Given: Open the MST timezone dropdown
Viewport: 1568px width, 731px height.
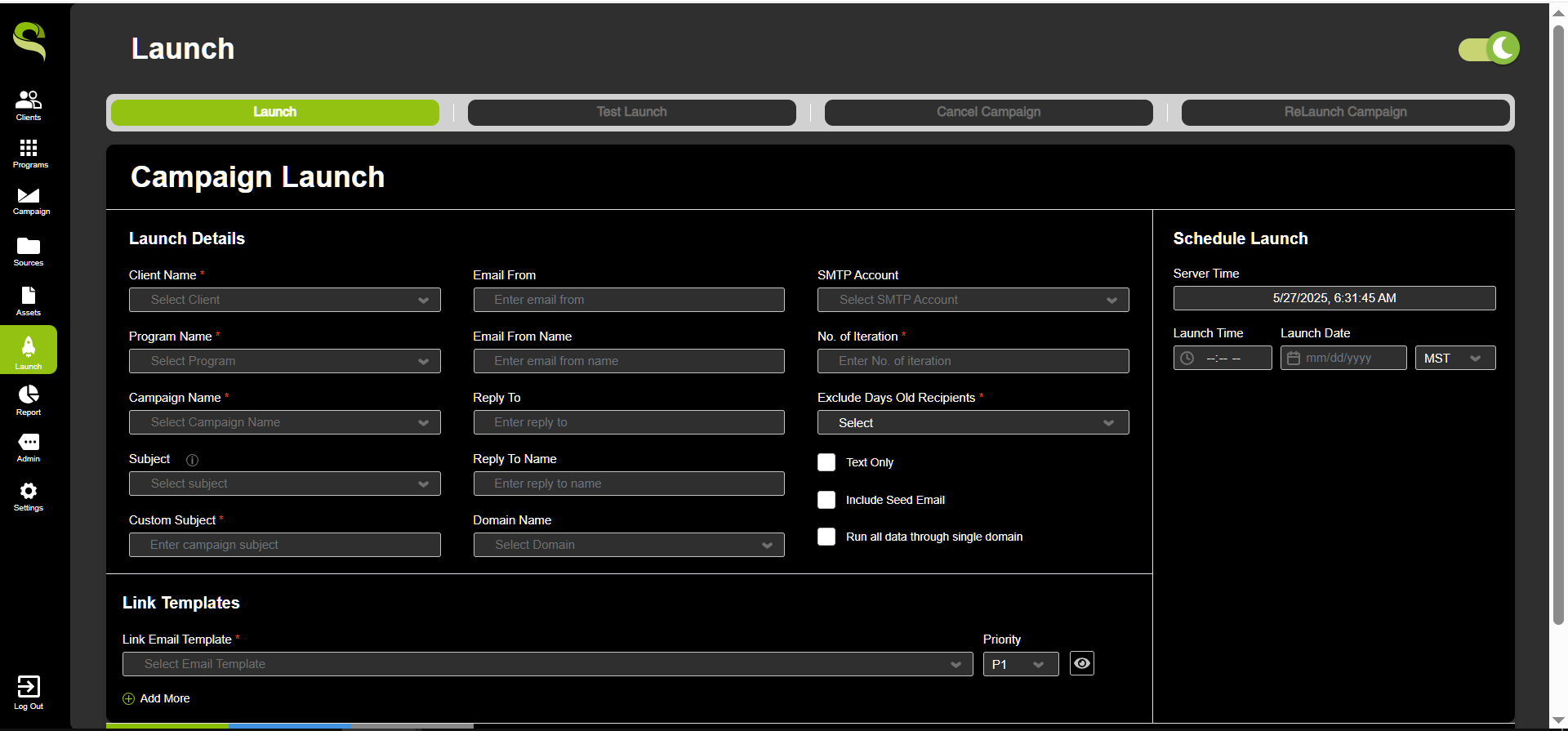Looking at the screenshot, I should pos(1454,359).
